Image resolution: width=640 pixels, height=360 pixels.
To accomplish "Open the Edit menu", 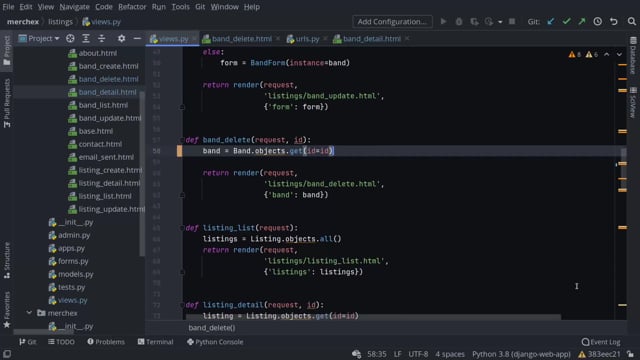I will click(26, 7).
